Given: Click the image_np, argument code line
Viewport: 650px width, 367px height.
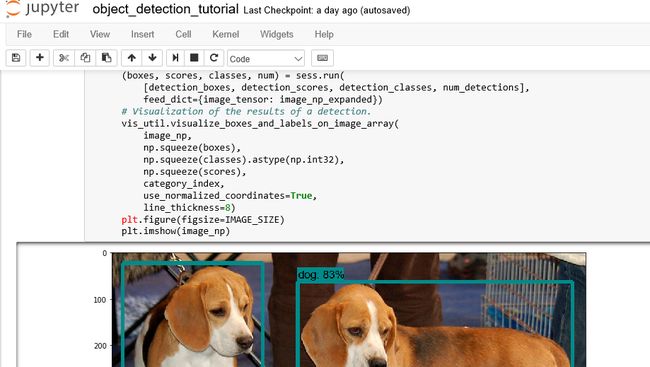Looking at the screenshot, I should point(167,136).
